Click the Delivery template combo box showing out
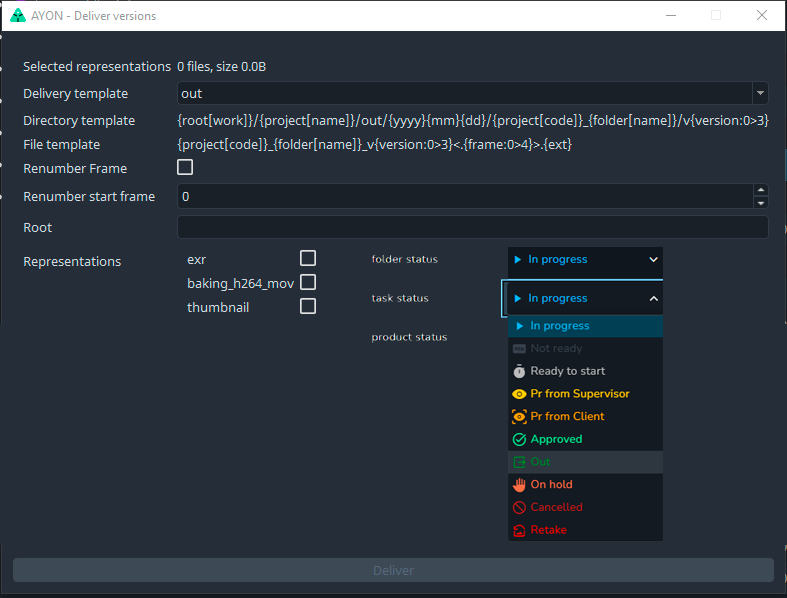Image resolution: width=787 pixels, height=598 pixels. 472,93
